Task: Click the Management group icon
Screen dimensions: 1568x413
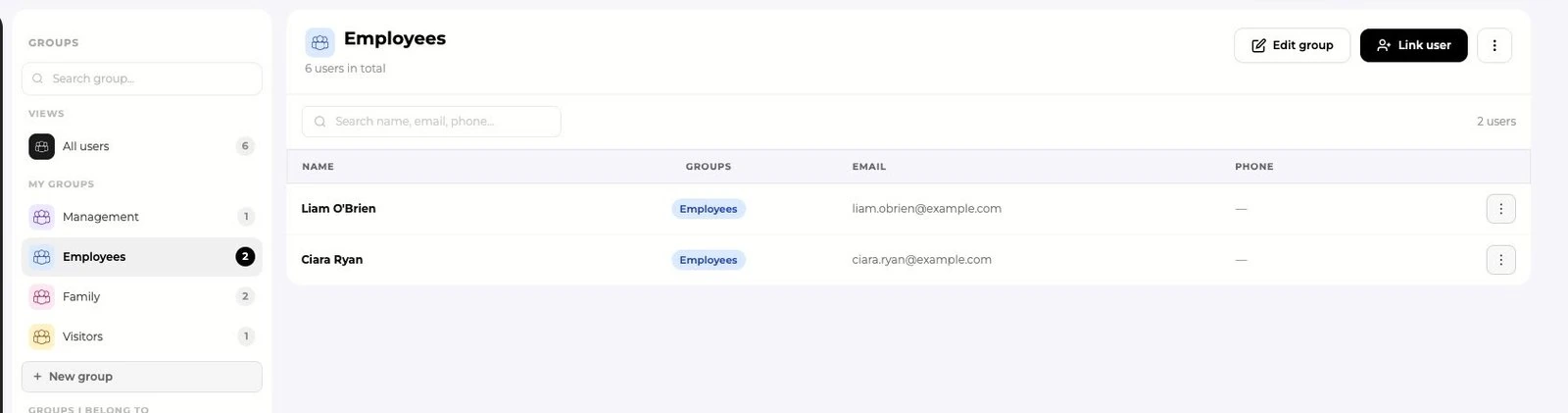Action: pos(41,217)
